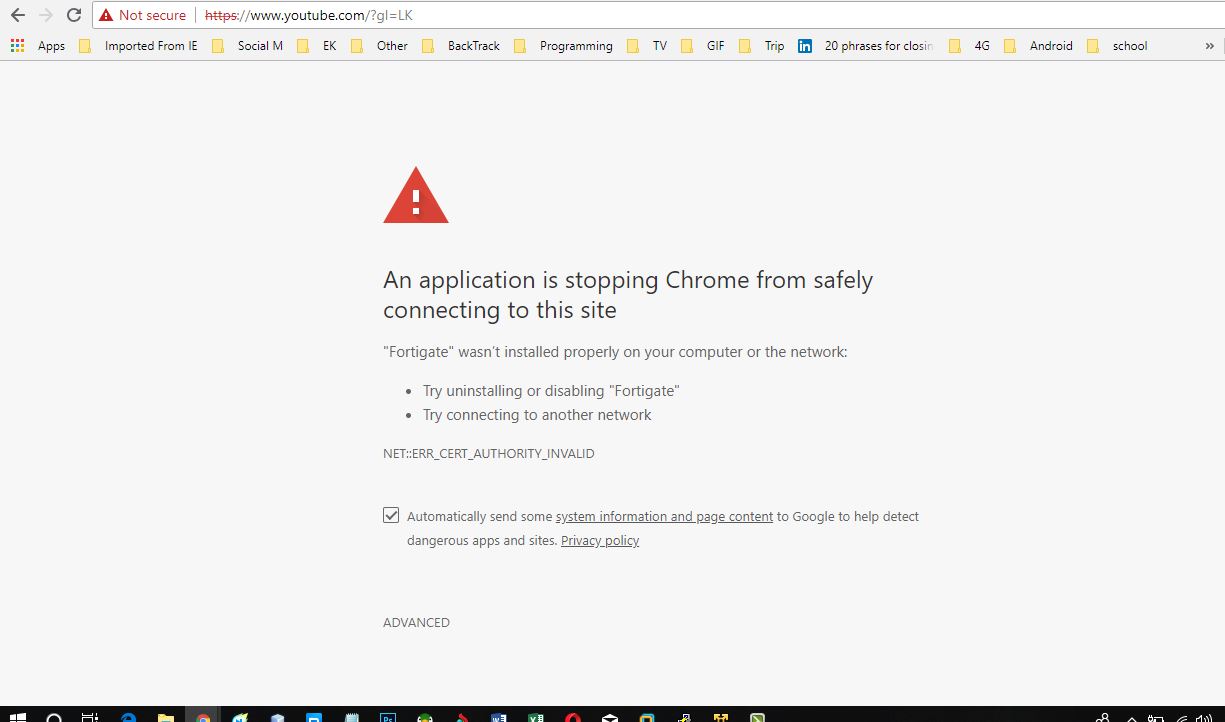Open Task View on the taskbar

90,716
